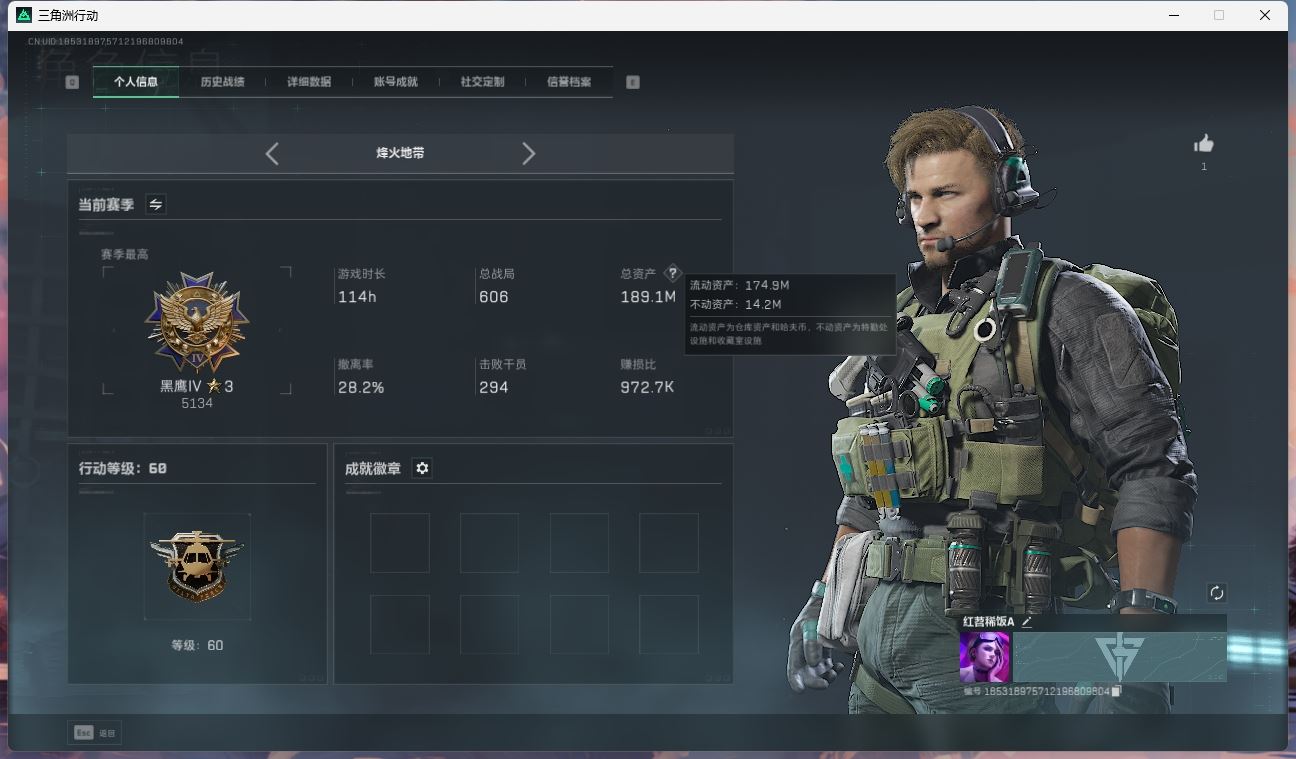The width and height of the screenshot is (1296, 759).
Task: Open the 成就徽章 gear settings
Action: pos(422,468)
